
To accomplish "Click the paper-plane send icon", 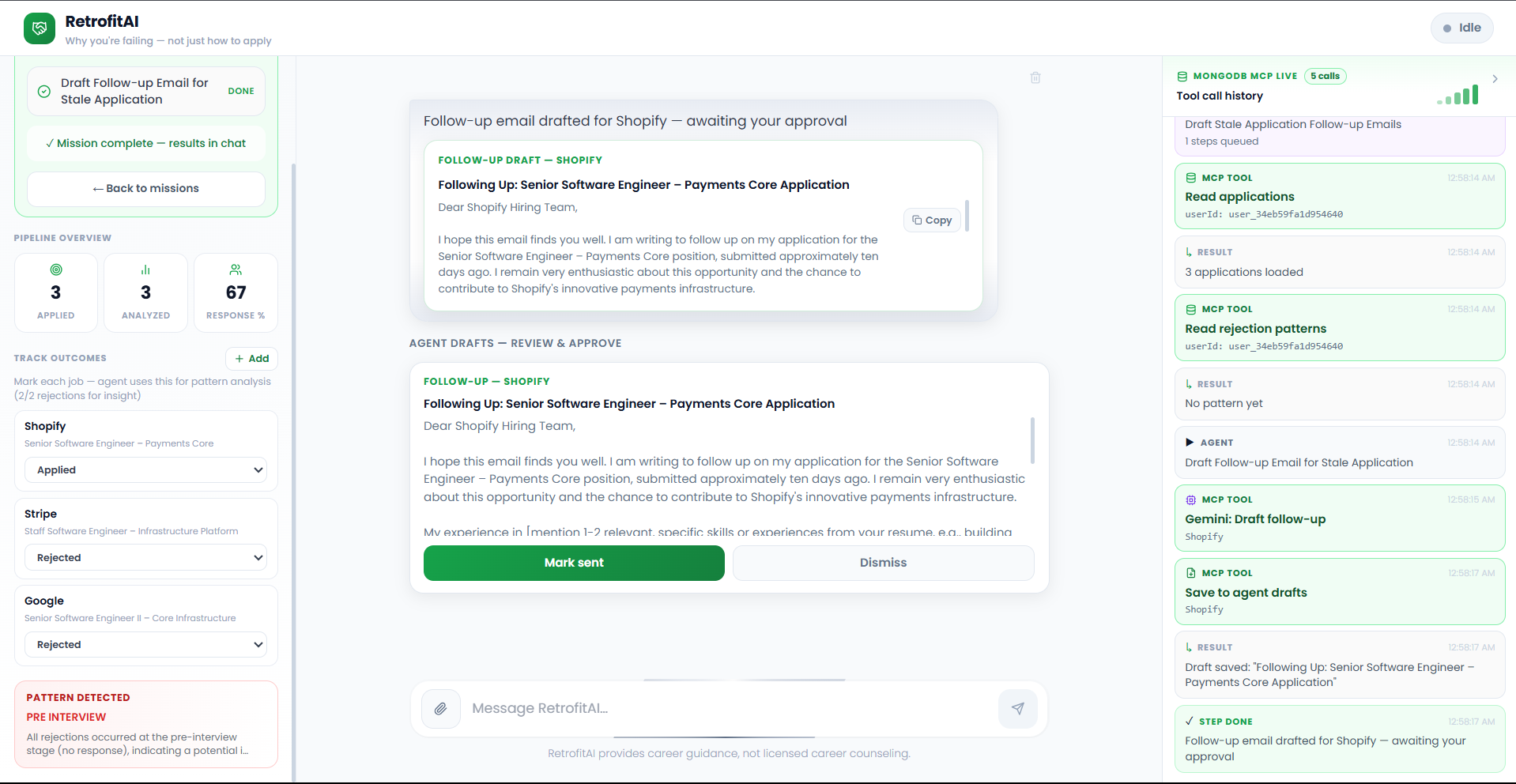I will [x=1018, y=709].
